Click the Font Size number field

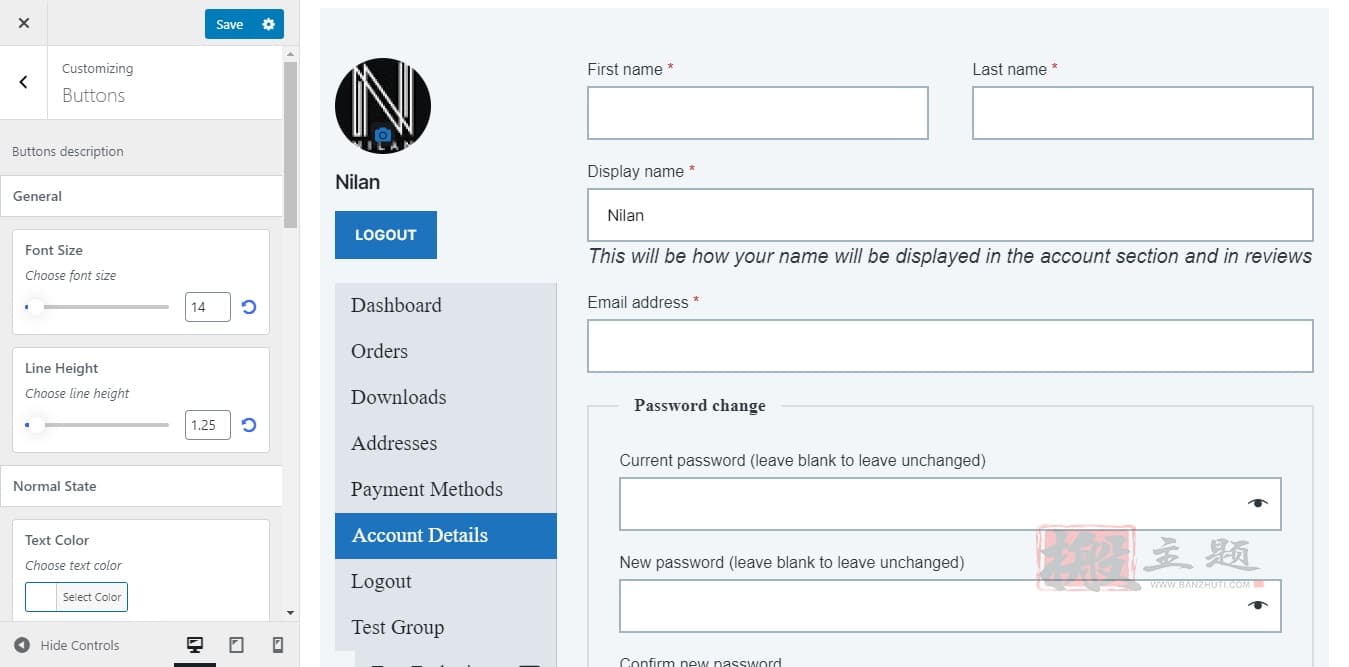208,307
